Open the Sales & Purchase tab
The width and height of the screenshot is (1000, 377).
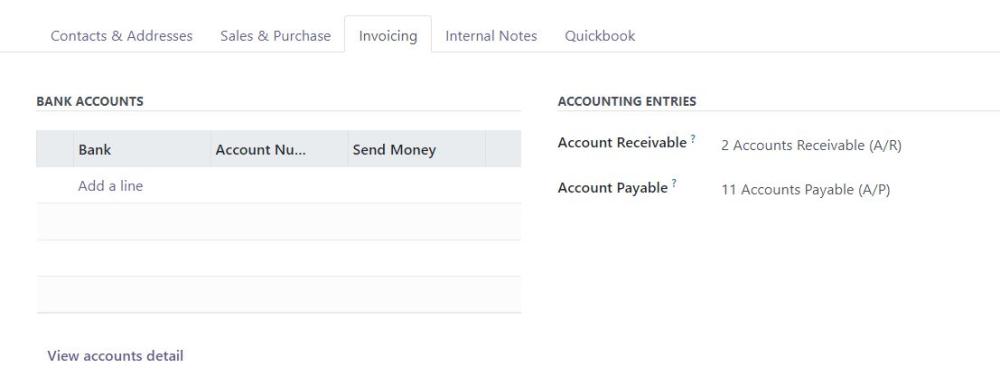coord(276,36)
